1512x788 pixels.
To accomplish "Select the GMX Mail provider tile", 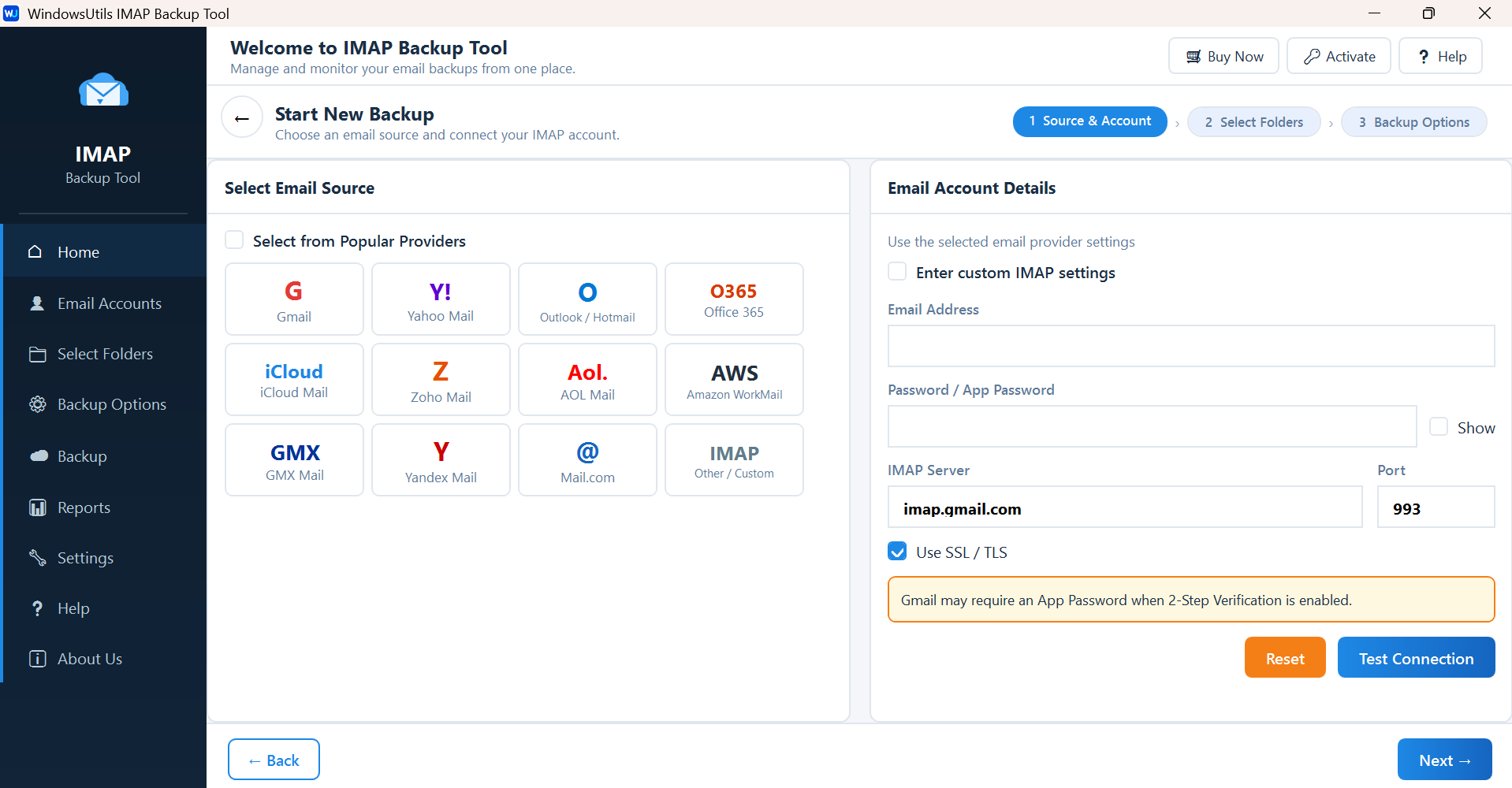I will coord(294,460).
